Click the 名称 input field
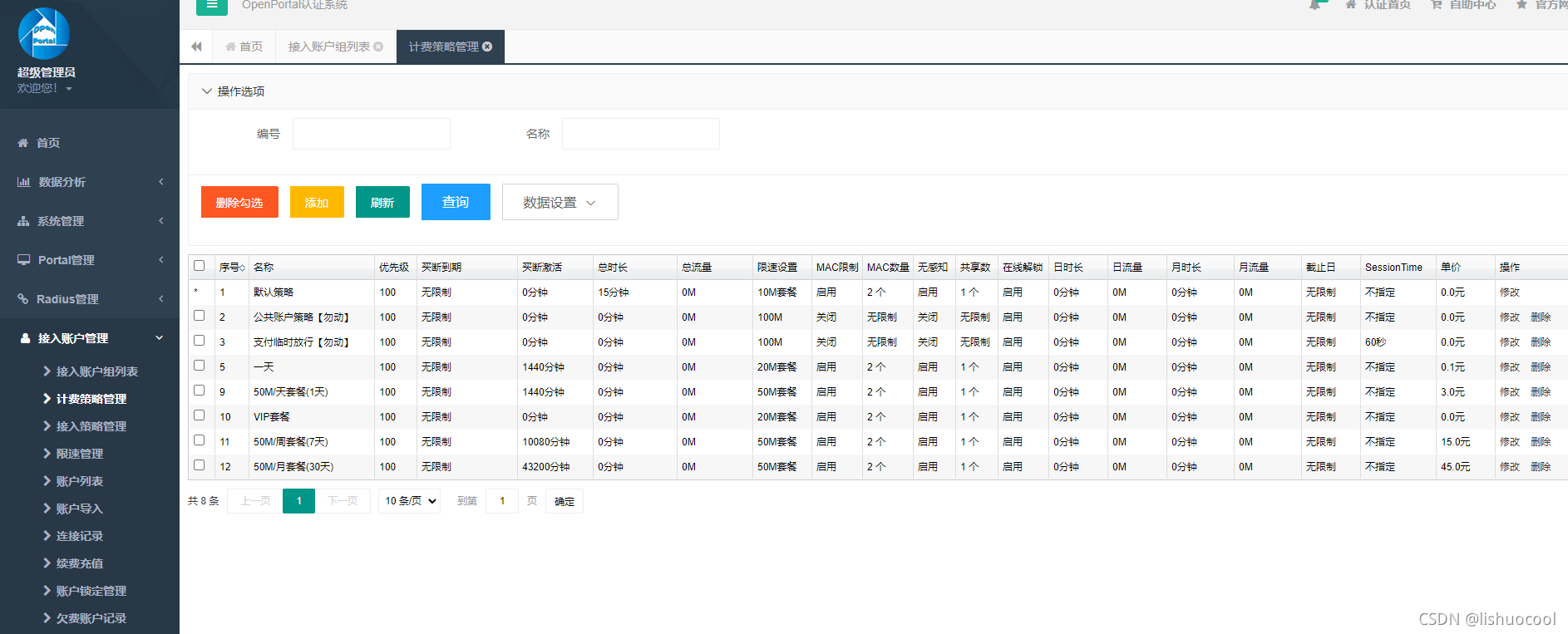The height and width of the screenshot is (634, 1568). coord(641,134)
